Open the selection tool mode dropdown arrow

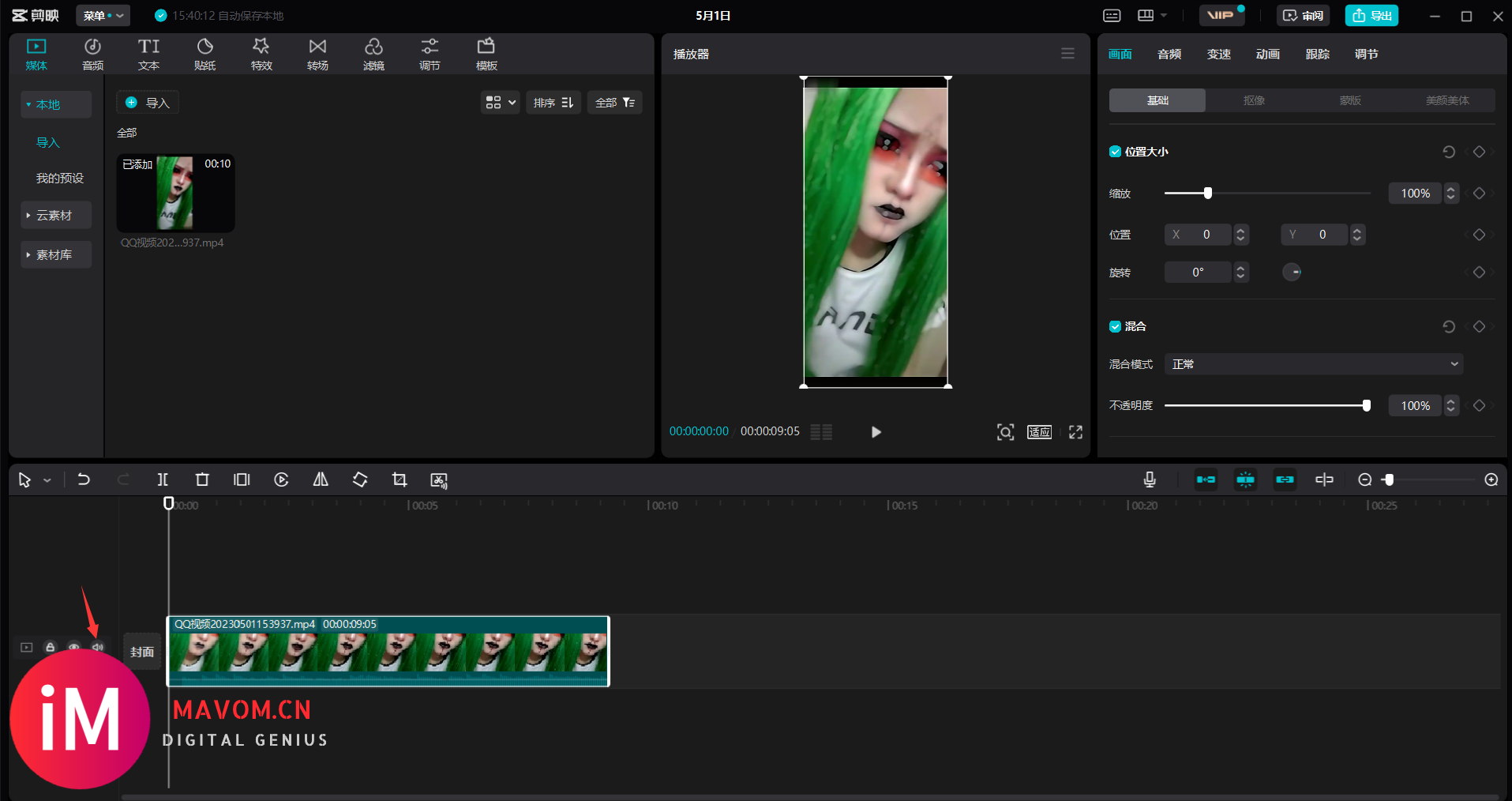47,480
